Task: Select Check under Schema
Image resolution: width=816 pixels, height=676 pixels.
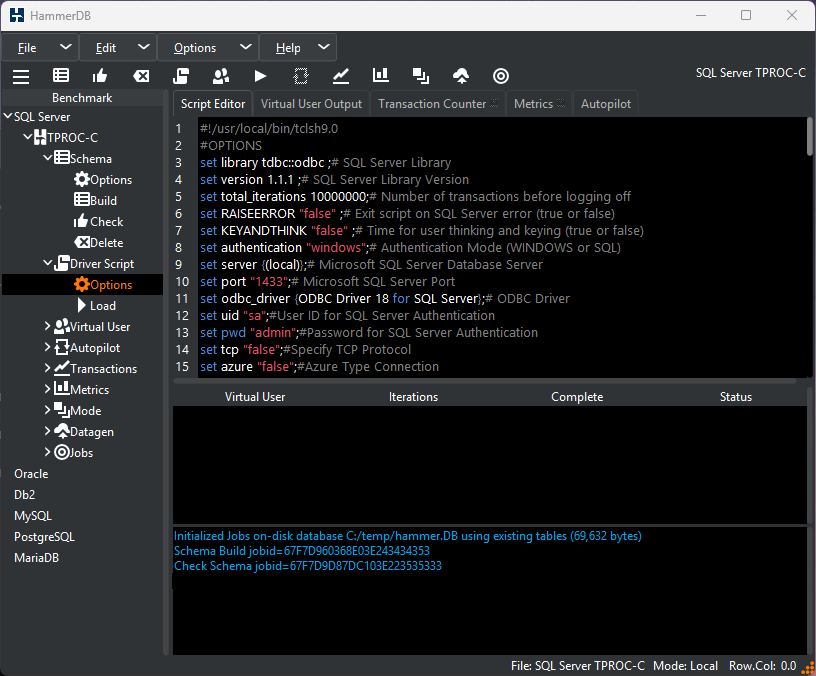Action: 98,222
